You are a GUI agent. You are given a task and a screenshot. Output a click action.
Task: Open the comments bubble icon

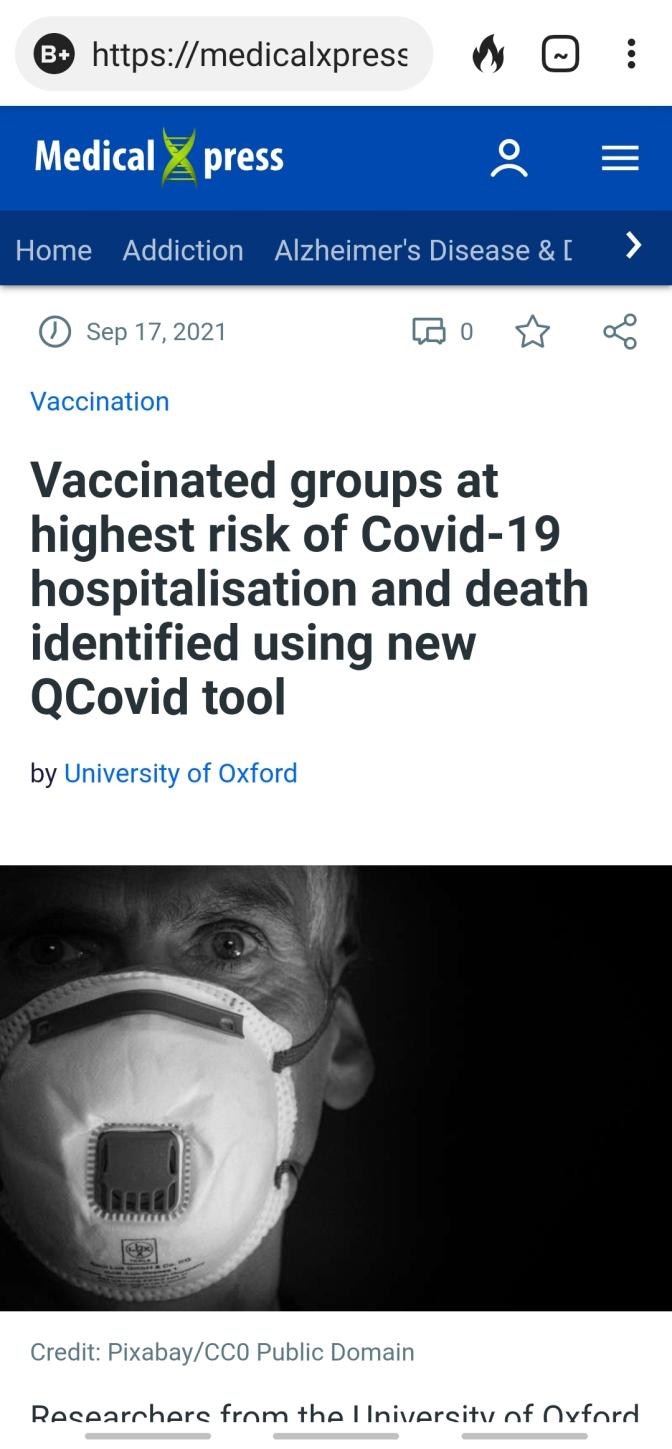pyautogui.click(x=430, y=331)
